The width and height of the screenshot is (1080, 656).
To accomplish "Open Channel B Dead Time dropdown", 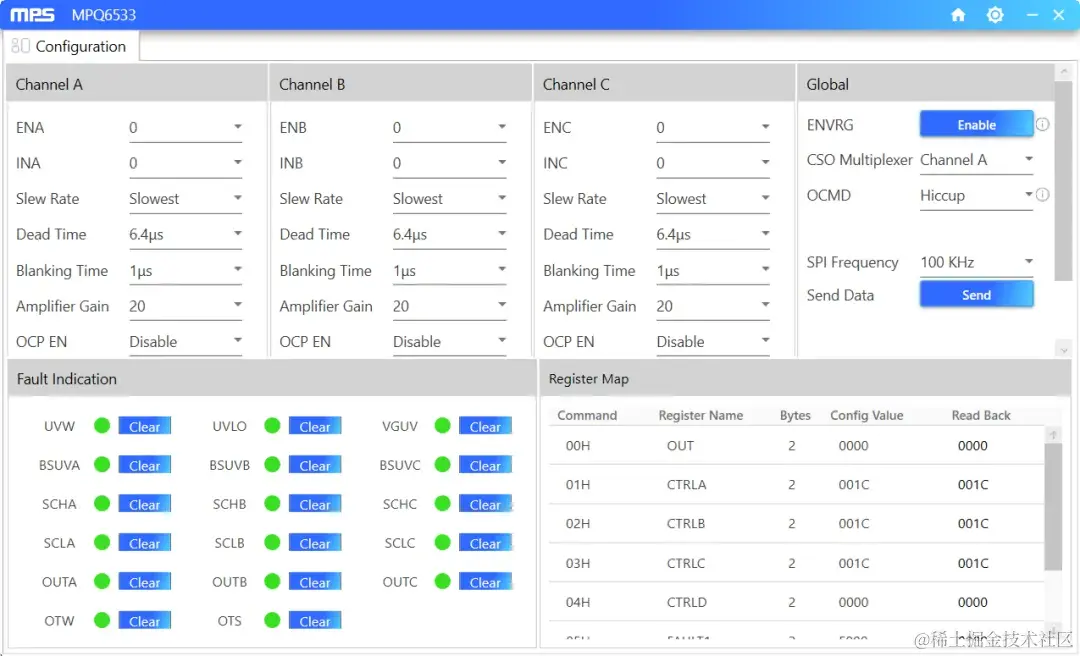I will pos(449,234).
